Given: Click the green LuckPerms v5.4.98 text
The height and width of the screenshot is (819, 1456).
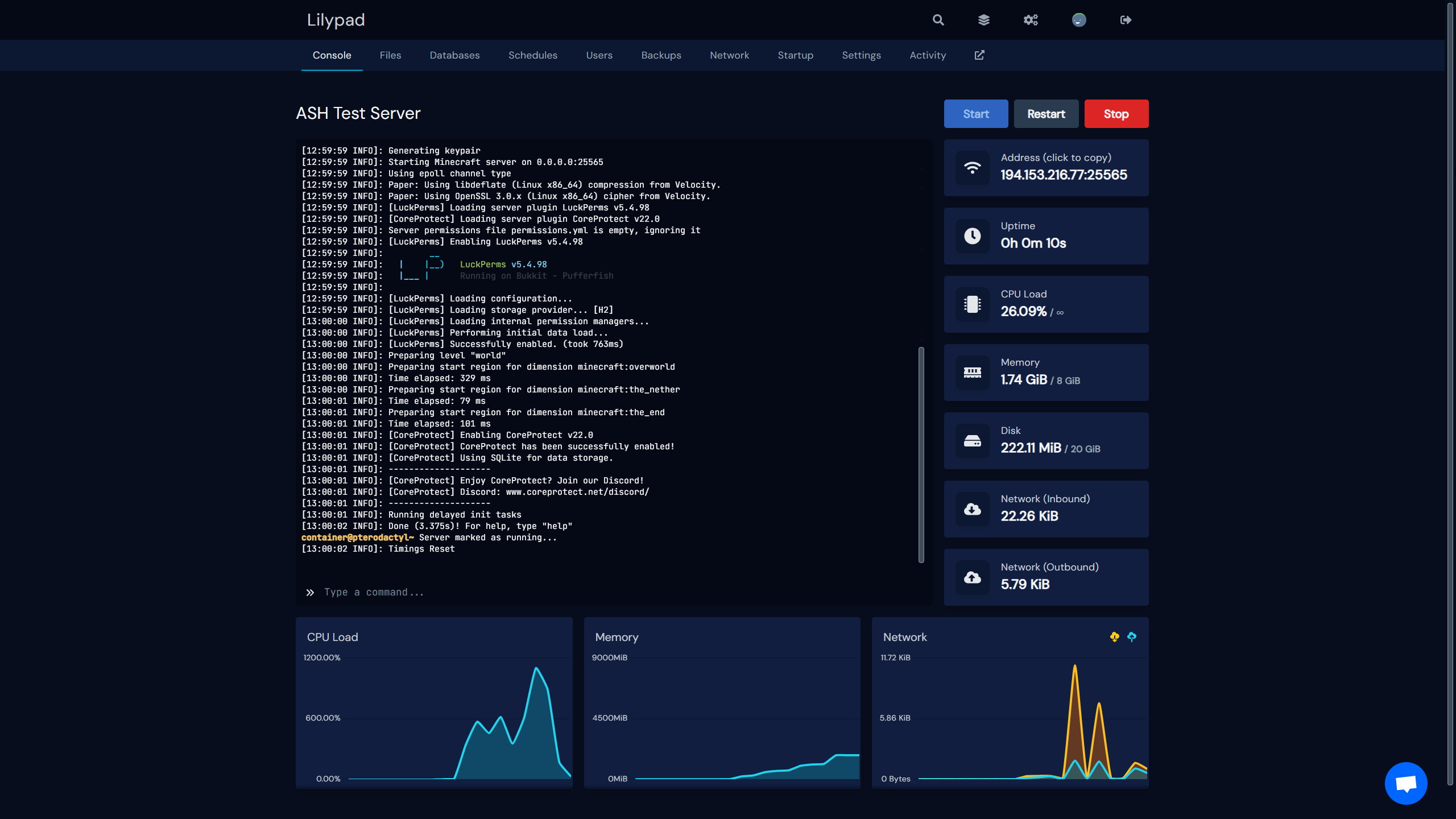Looking at the screenshot, I should pos(503,264).
